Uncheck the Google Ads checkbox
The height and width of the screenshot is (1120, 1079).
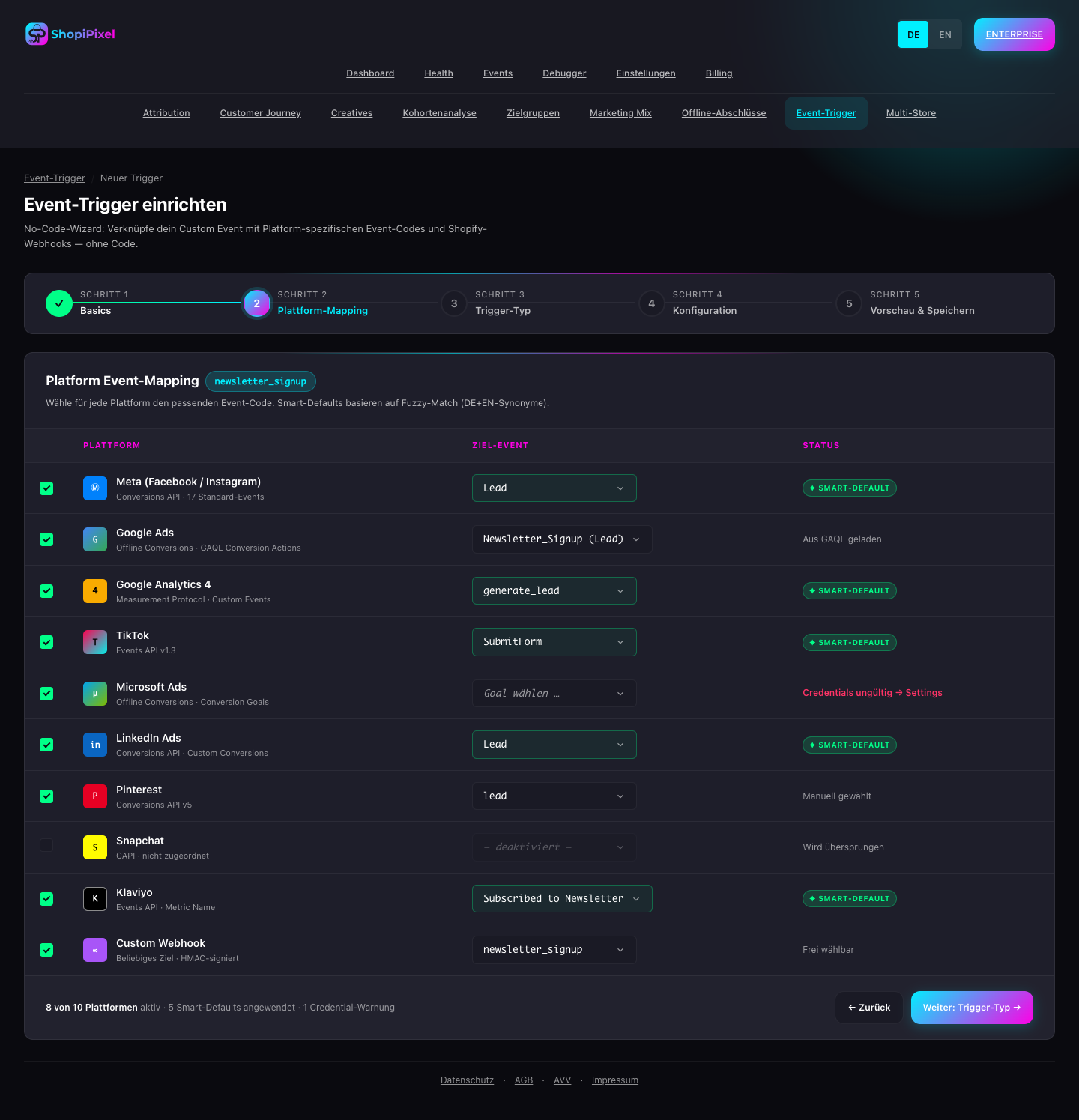point(46,539)
